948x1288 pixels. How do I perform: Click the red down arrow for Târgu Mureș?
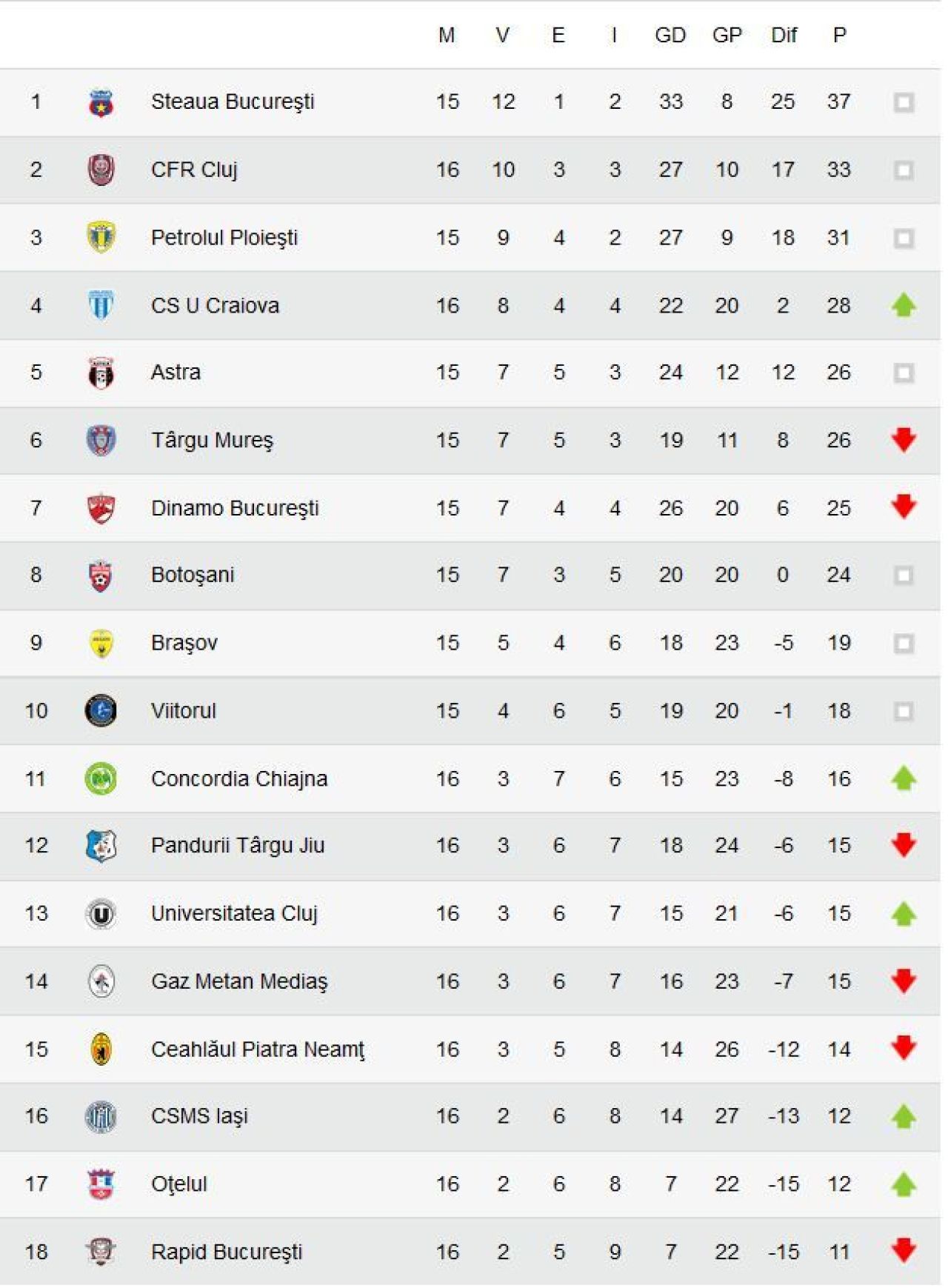click(904, 440)
